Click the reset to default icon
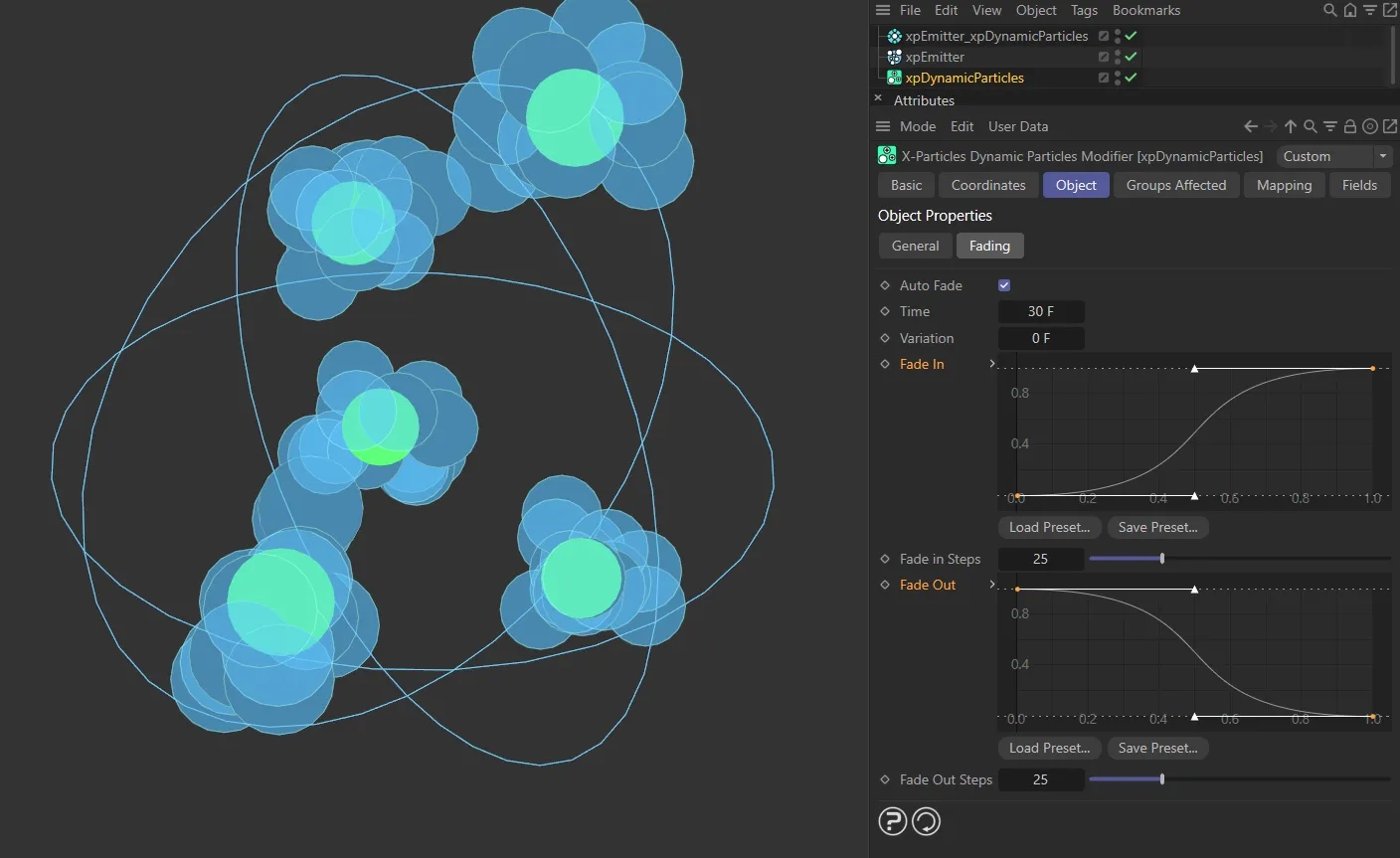 tap(926, 821)
